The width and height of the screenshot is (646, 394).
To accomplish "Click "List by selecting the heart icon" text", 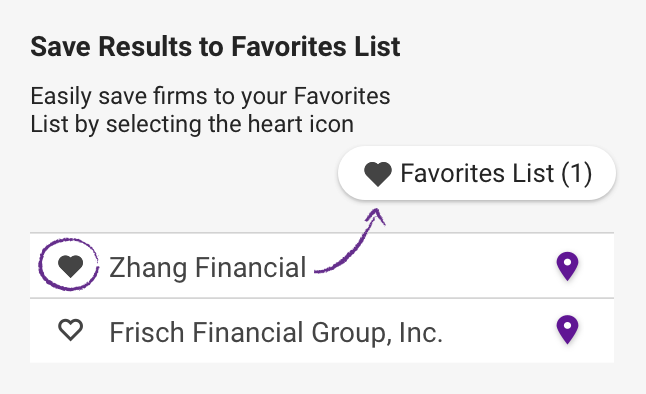I will (192, 124).
